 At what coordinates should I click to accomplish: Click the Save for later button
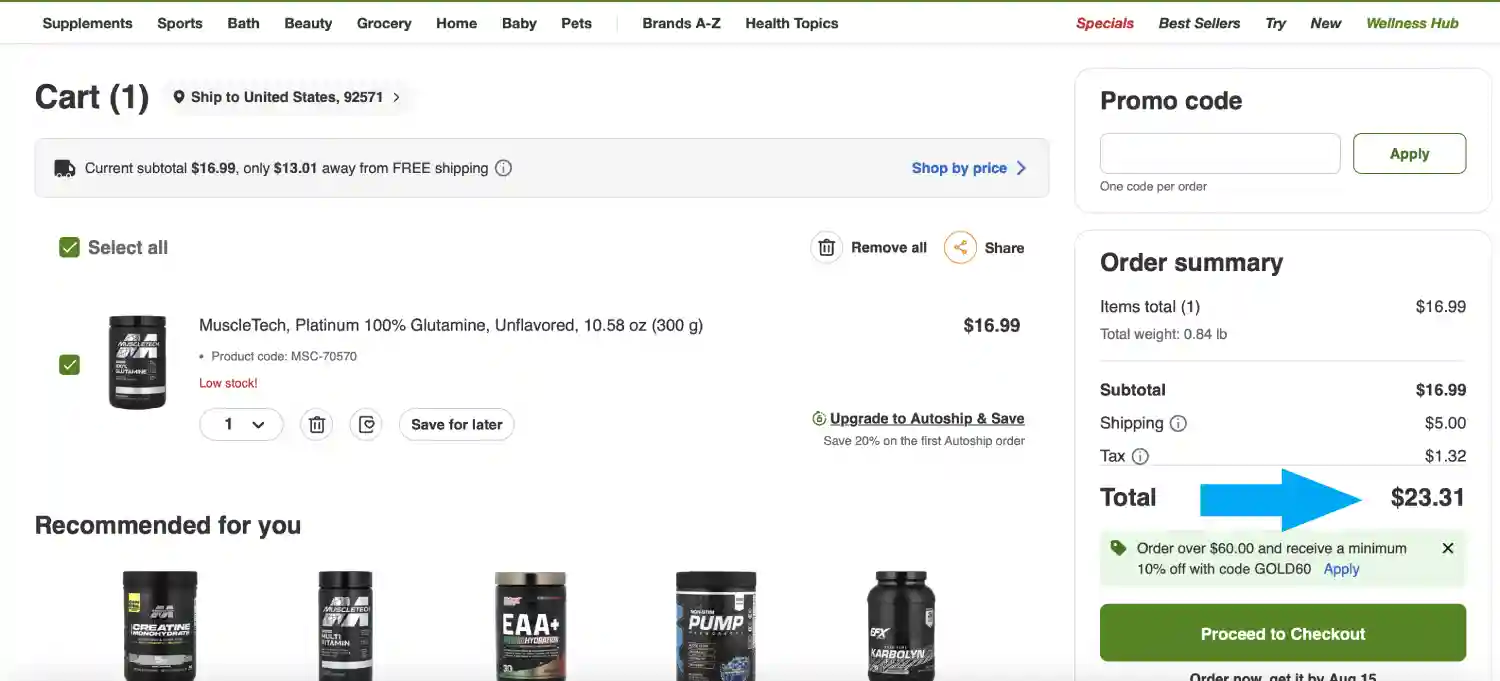pos(457,425)
